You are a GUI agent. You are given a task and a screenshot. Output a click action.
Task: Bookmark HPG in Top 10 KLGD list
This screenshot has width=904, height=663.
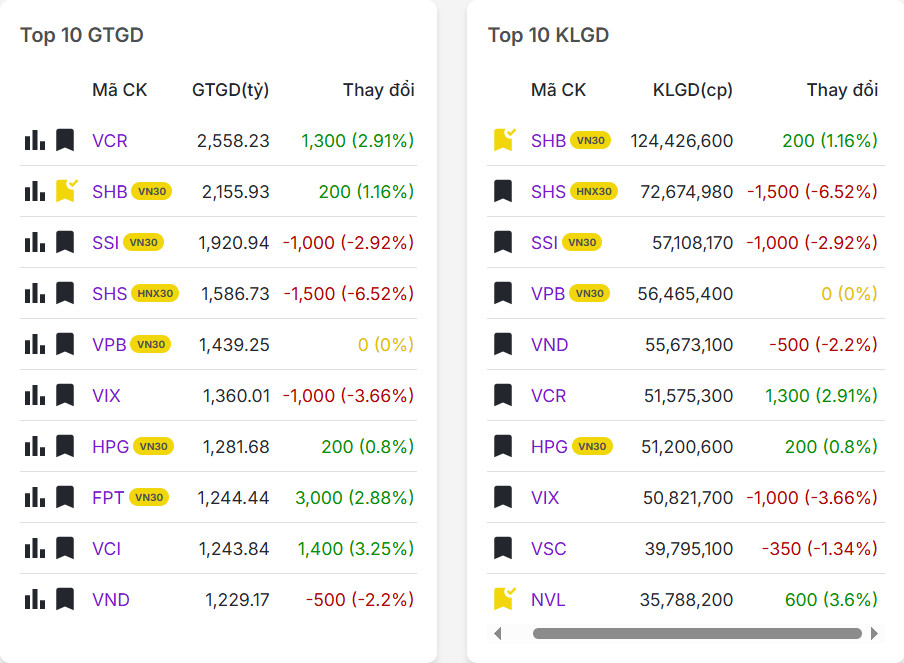(503, 446)
